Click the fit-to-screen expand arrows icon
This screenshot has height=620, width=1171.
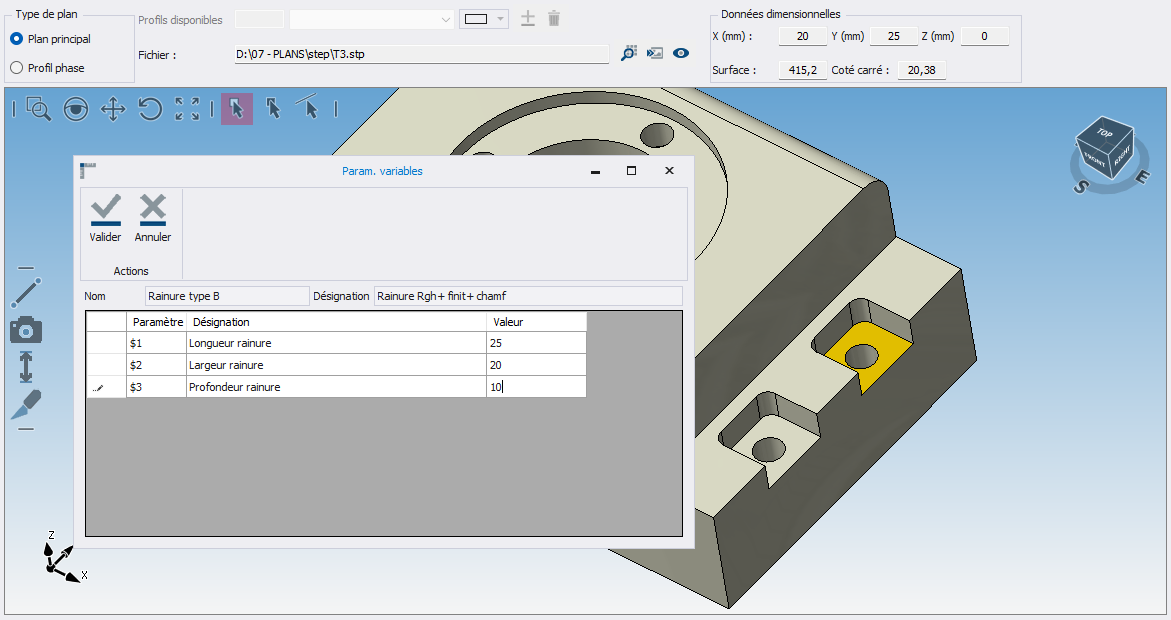pos(187,109)
